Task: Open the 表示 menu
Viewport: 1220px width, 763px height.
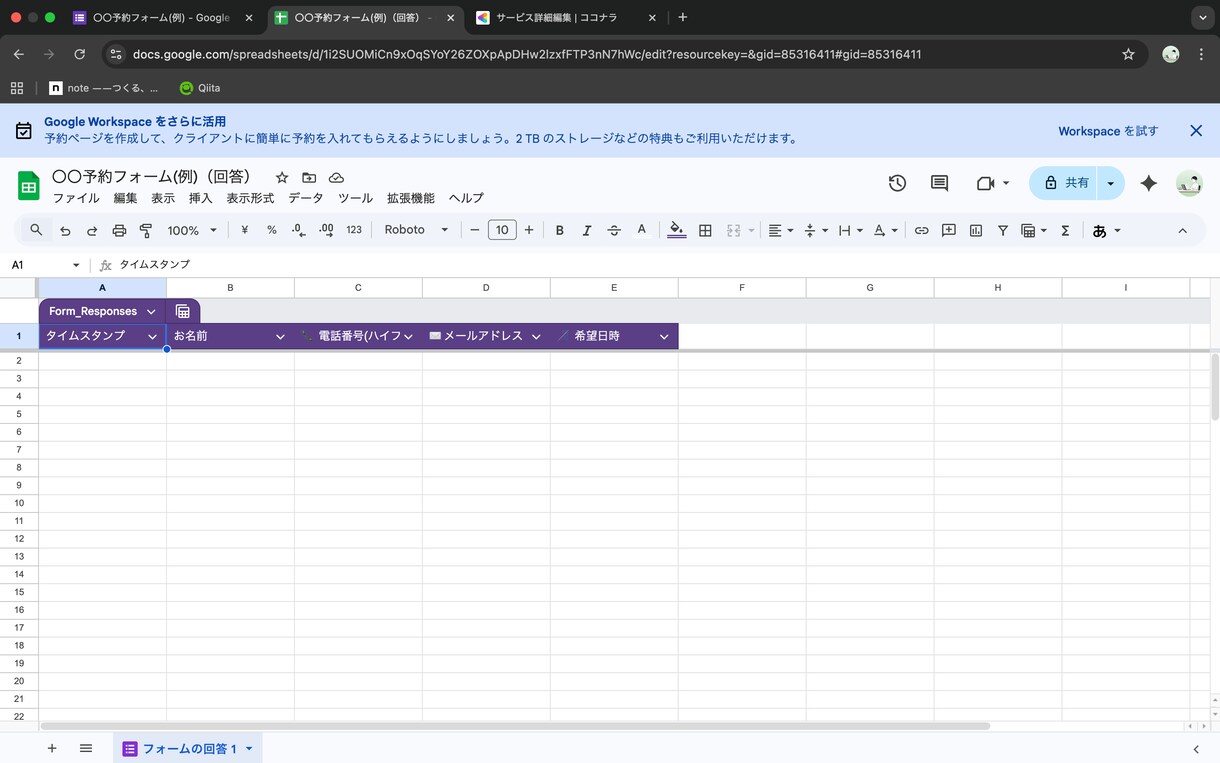Action: tap(163, 198)
